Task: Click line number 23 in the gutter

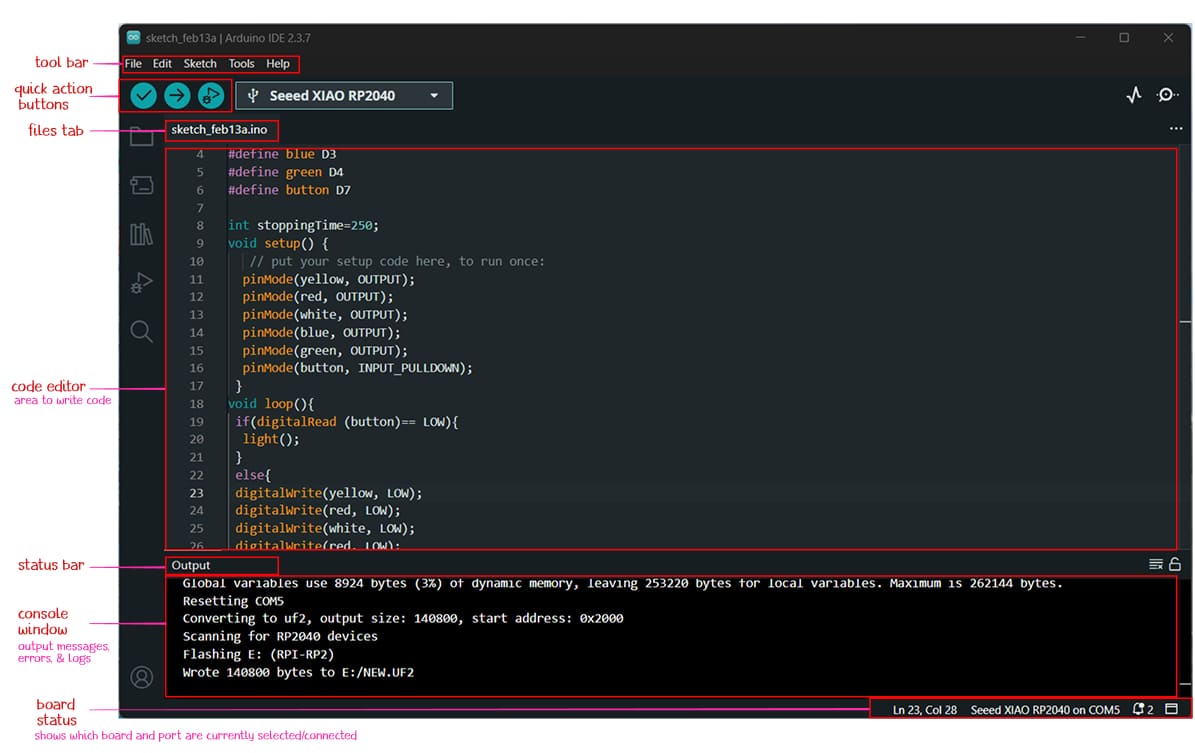Action: point(197,493)
